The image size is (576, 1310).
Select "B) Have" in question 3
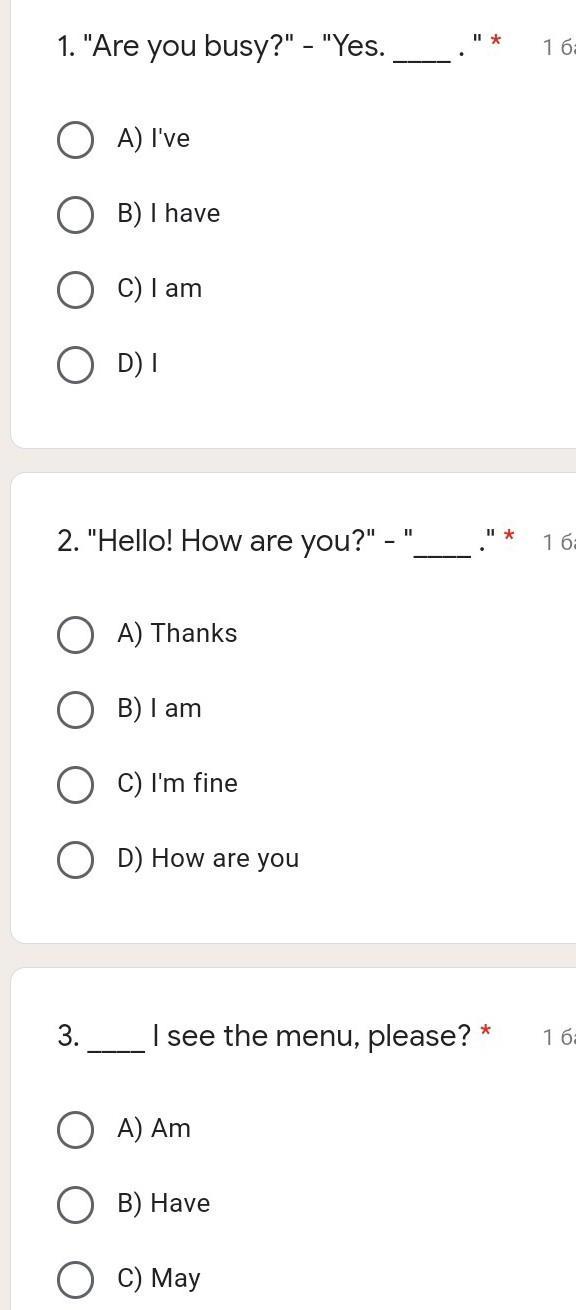(75, 1204)
